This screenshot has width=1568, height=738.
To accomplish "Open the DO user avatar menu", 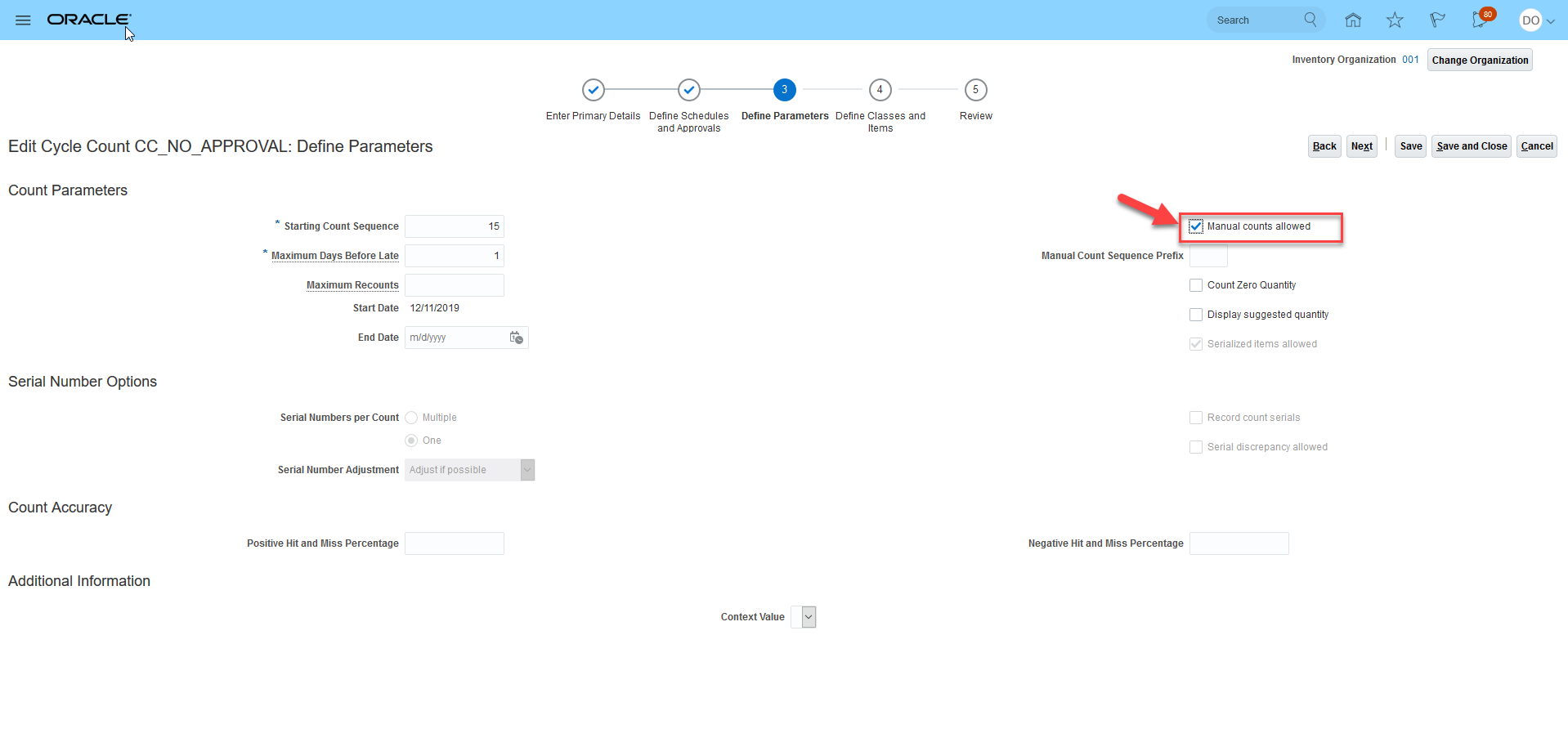I will point(1537,20).
